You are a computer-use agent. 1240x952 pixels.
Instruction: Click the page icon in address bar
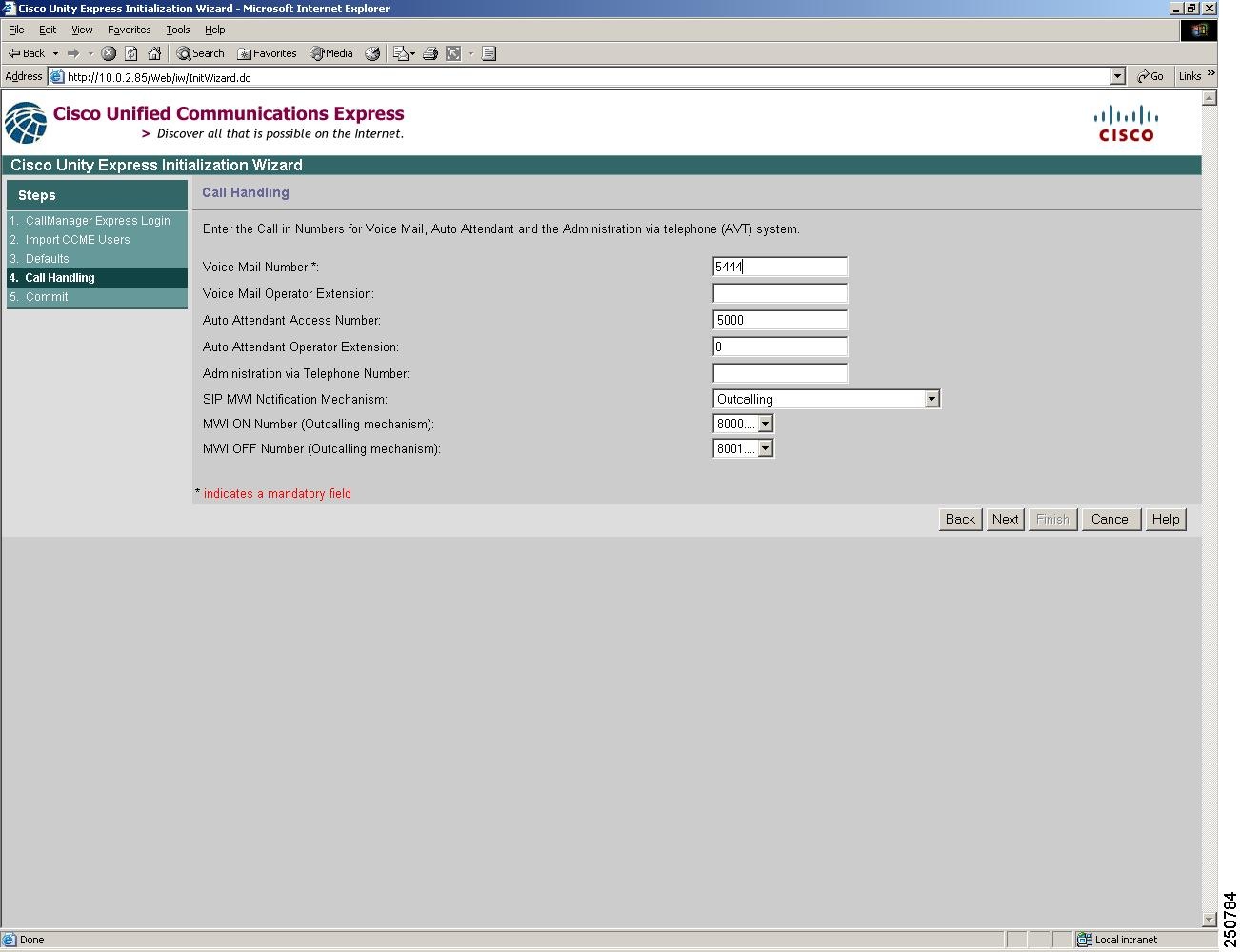coord(56,77)
